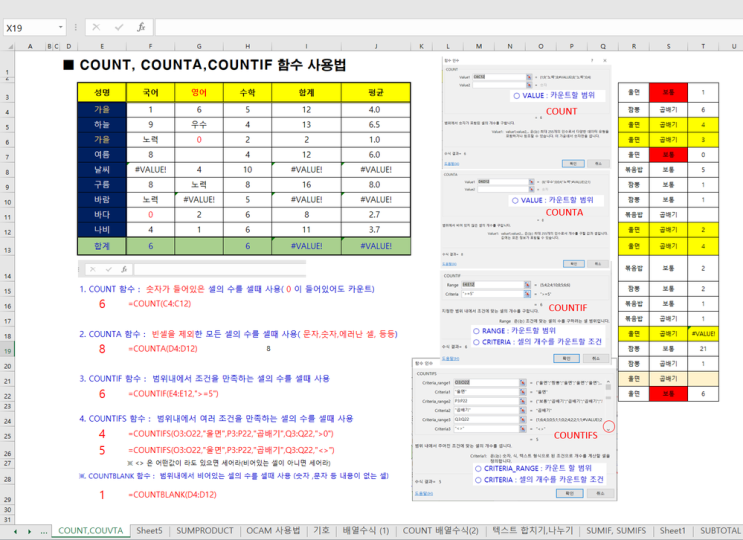Click the formula bar Enter checkmark icon
This screenshot has height=540, width=743.
(x=119, y=27)
